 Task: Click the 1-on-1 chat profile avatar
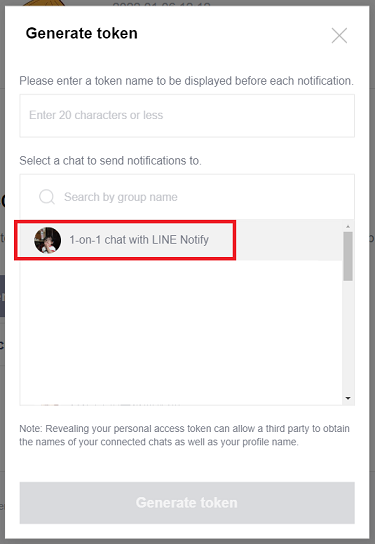coord(48,240)
